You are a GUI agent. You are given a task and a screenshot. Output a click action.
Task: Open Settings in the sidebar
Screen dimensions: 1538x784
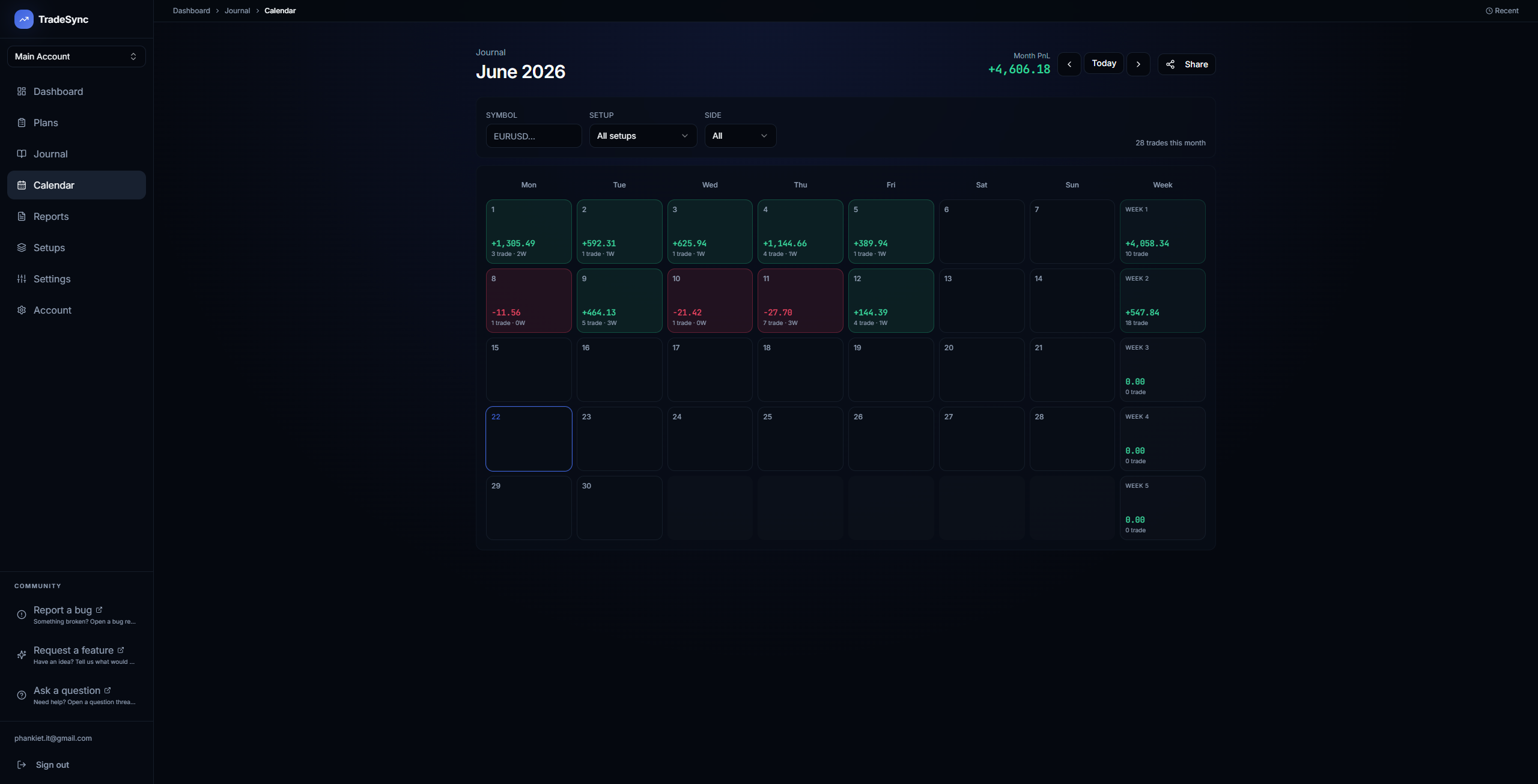tap(76, 279)
